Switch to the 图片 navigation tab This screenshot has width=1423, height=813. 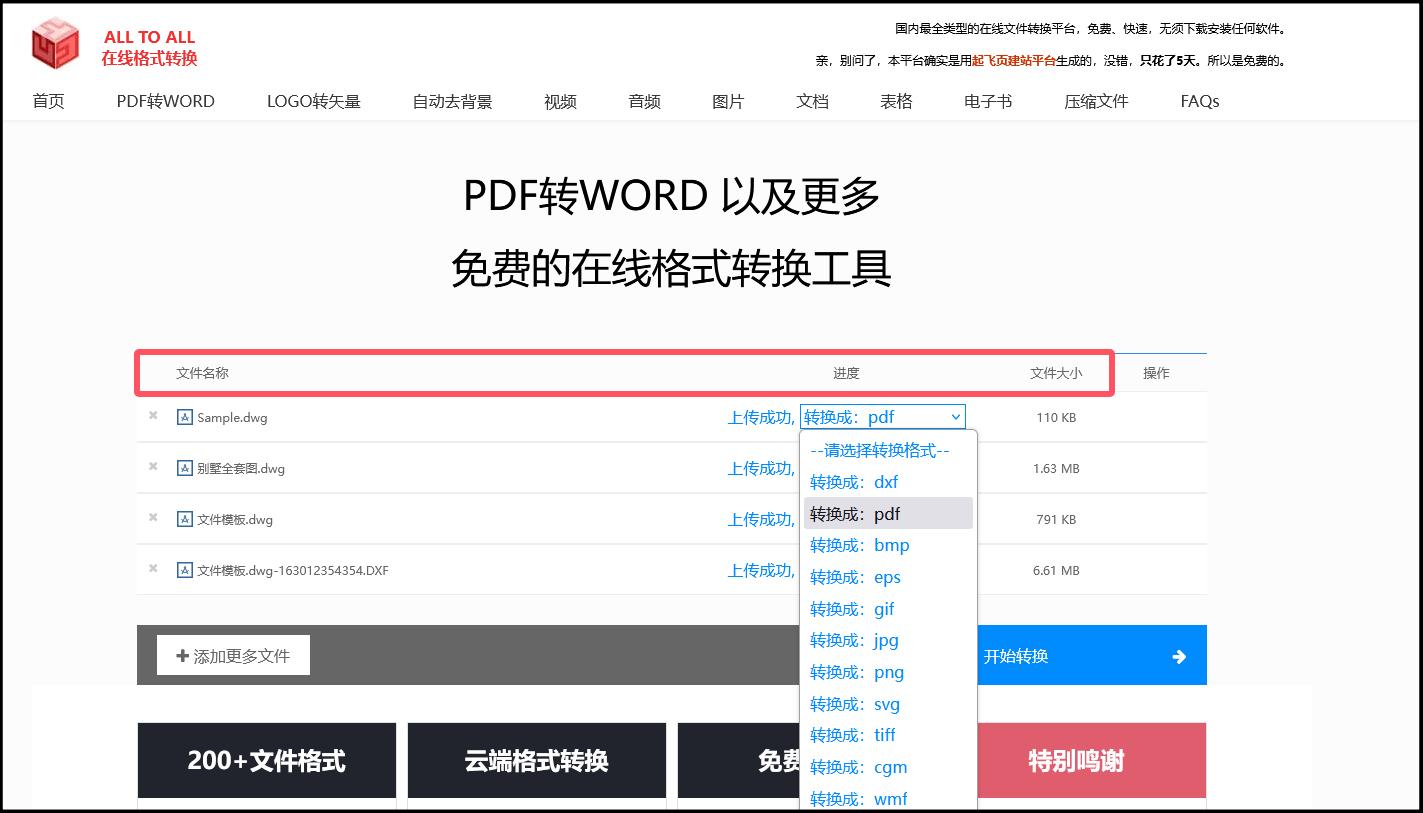(x=727, y=101)
